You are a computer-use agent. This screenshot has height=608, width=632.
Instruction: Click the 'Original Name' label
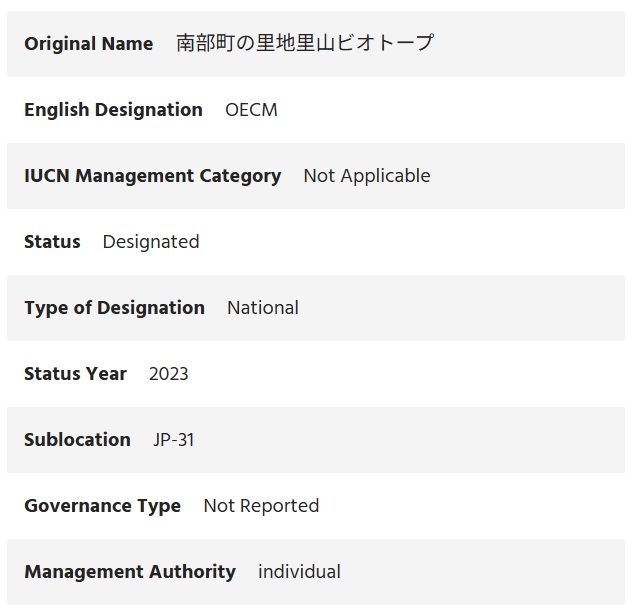pyautogui.click(x=88, y=44)
